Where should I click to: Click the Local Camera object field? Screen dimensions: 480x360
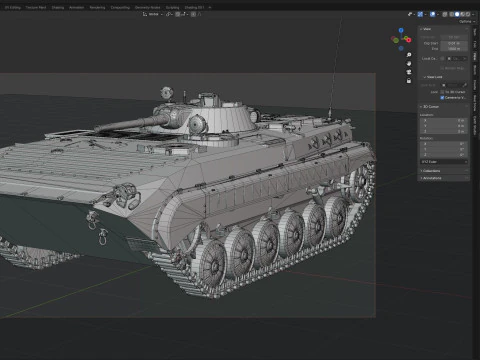tap(457, 59)
